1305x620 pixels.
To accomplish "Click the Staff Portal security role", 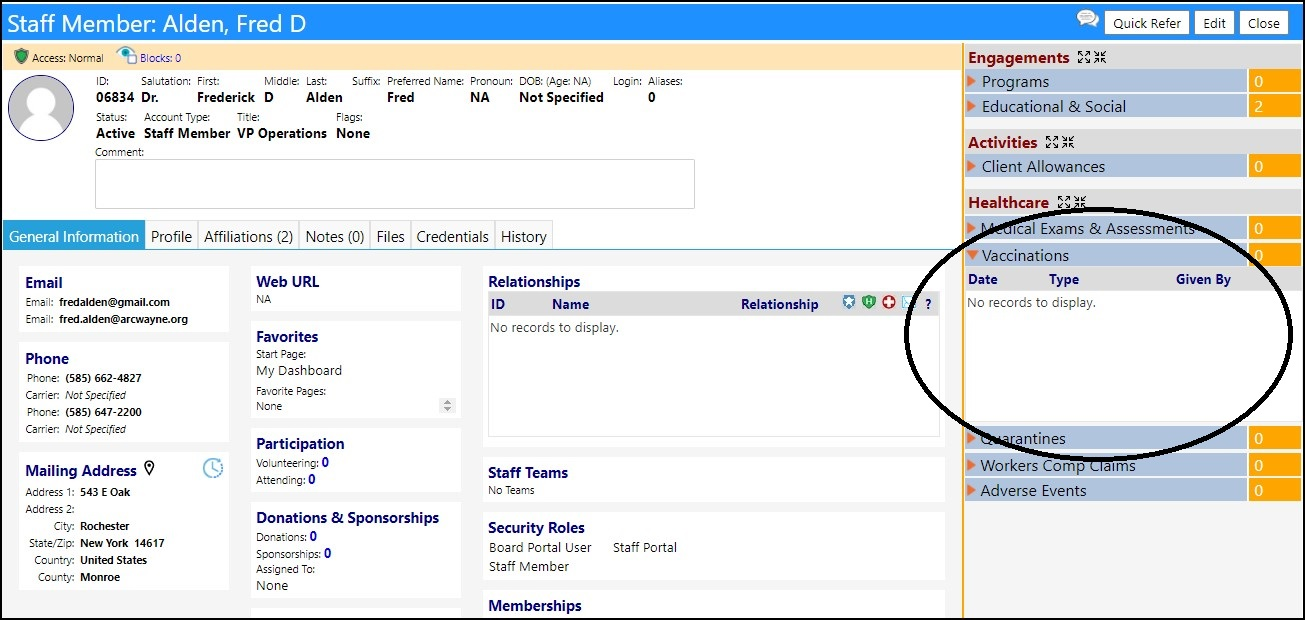I will tap(645, 547).
